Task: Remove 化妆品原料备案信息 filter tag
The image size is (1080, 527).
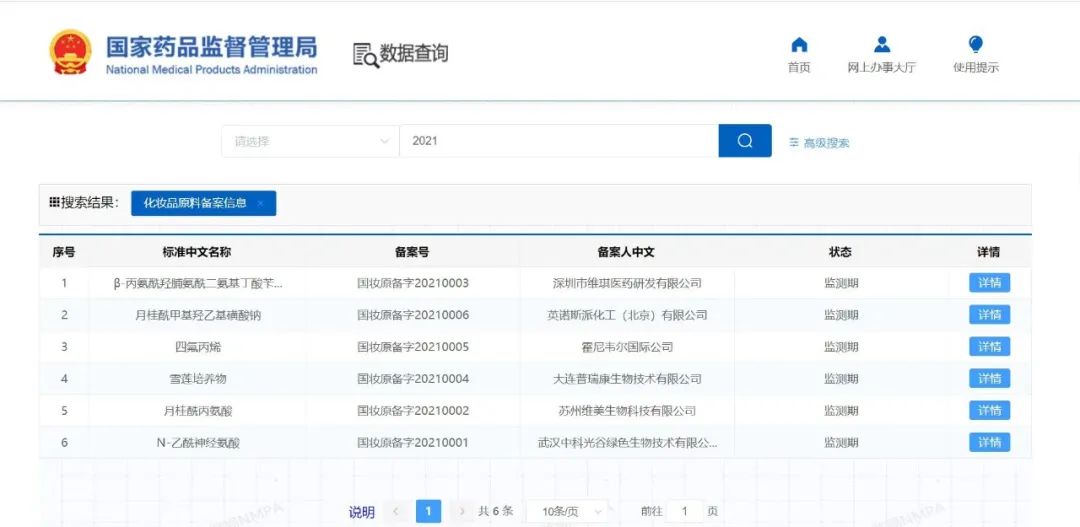Action: (x=260, y=203)
